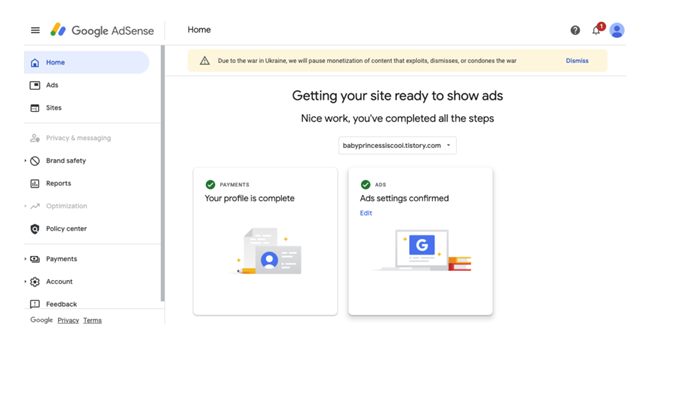Expand the Account sidebar section
This screenshot has width=673, height=410.
[25, 282]
